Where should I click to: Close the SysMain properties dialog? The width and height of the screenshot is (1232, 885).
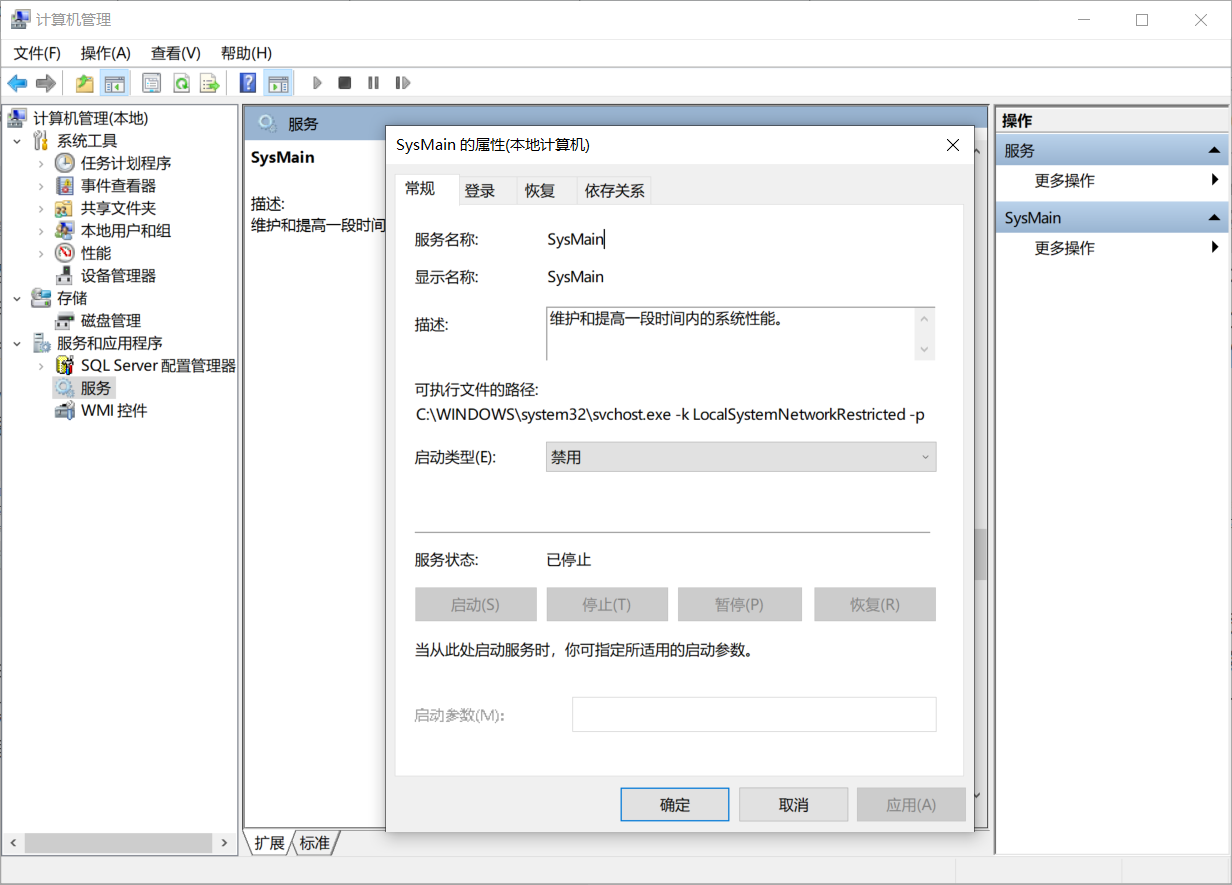(x=953, y=145)
